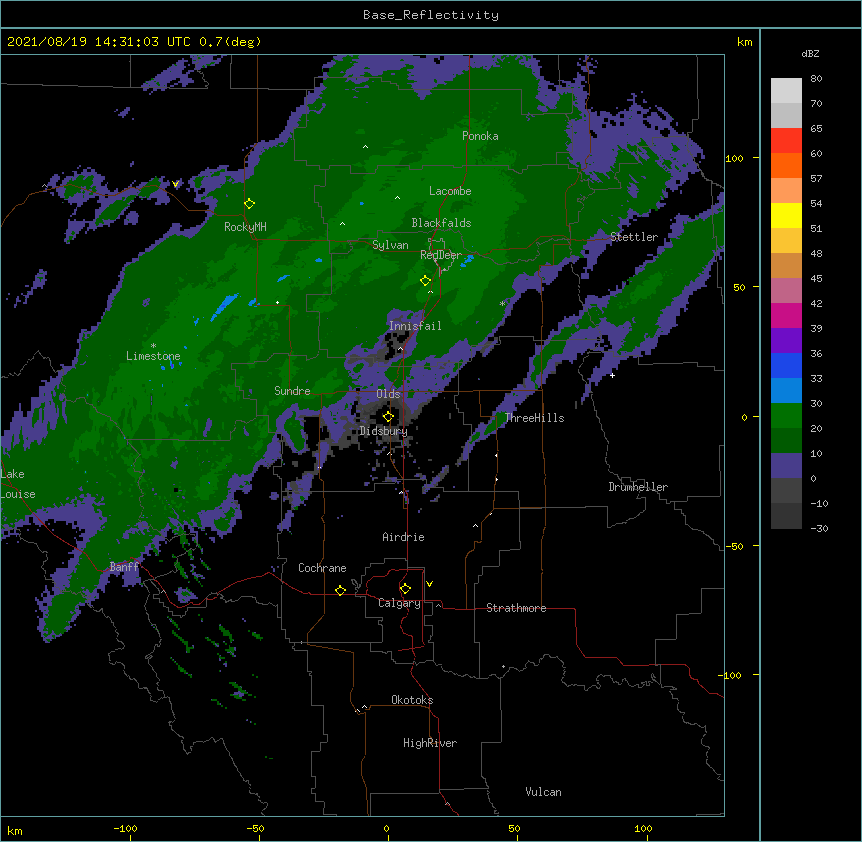The height and width of the screenshot is (842, 862).
Task: Click the Calgary city label
Action: pyautogui.click(x=399, y=603)
